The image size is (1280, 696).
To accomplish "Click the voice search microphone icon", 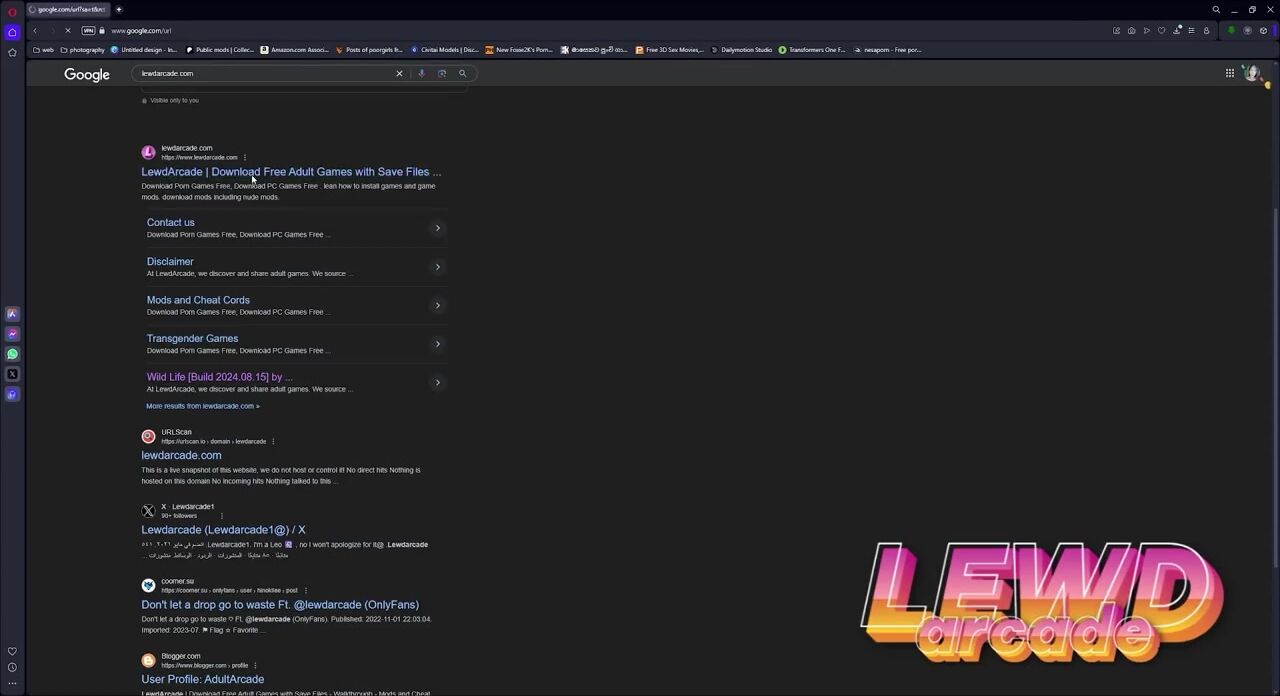I will [x=421, y=73].
